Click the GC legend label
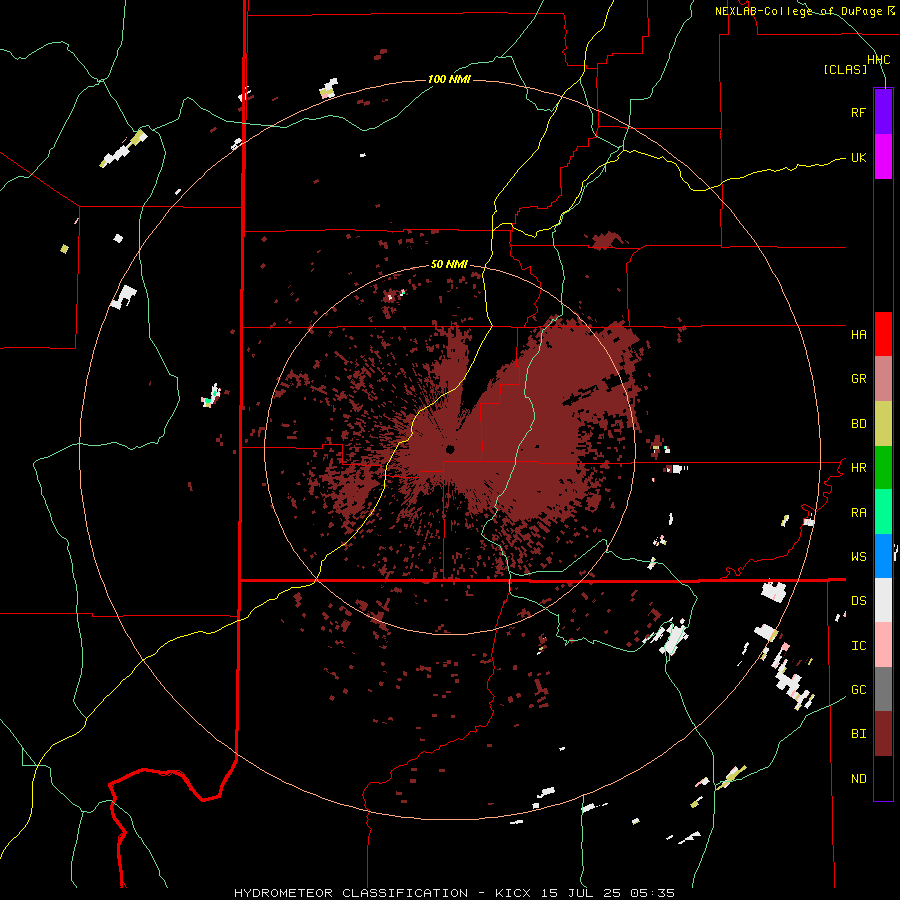 coord(858,690)
